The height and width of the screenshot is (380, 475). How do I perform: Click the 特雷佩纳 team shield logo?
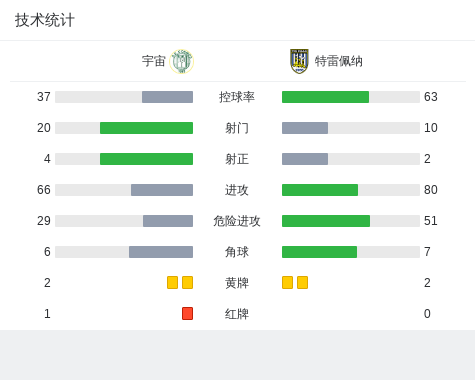tap(299, 61)
